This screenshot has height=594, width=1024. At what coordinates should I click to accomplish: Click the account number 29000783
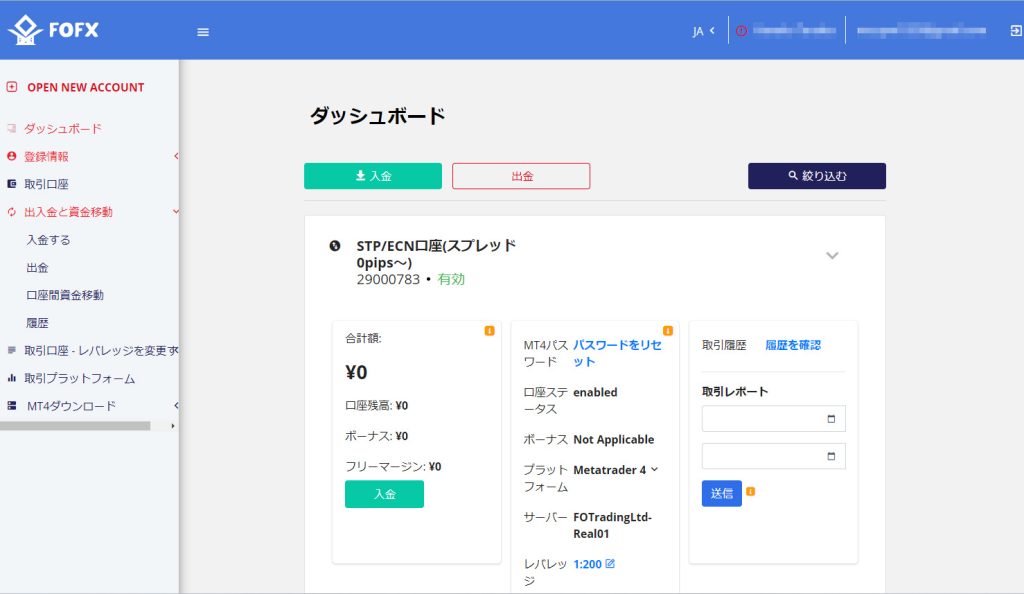(x=388, y=279)
